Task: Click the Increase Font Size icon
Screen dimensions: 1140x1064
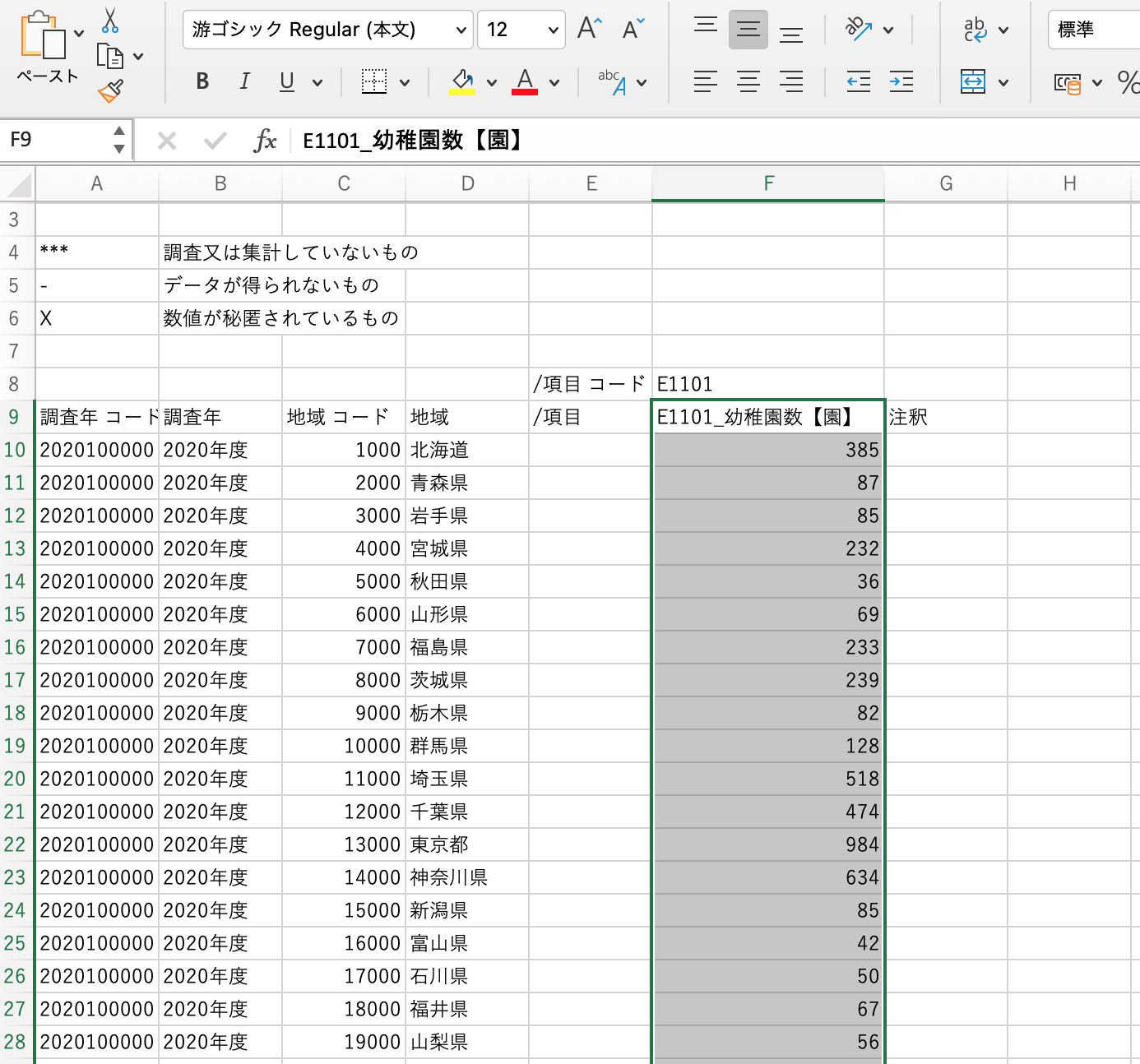Action: click(589, 29)
